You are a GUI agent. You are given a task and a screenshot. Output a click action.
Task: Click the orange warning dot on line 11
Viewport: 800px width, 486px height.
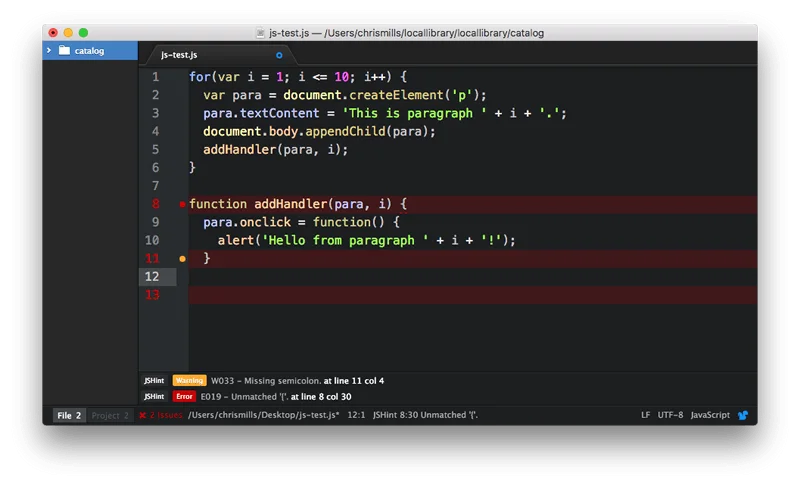tap(182, 258)
